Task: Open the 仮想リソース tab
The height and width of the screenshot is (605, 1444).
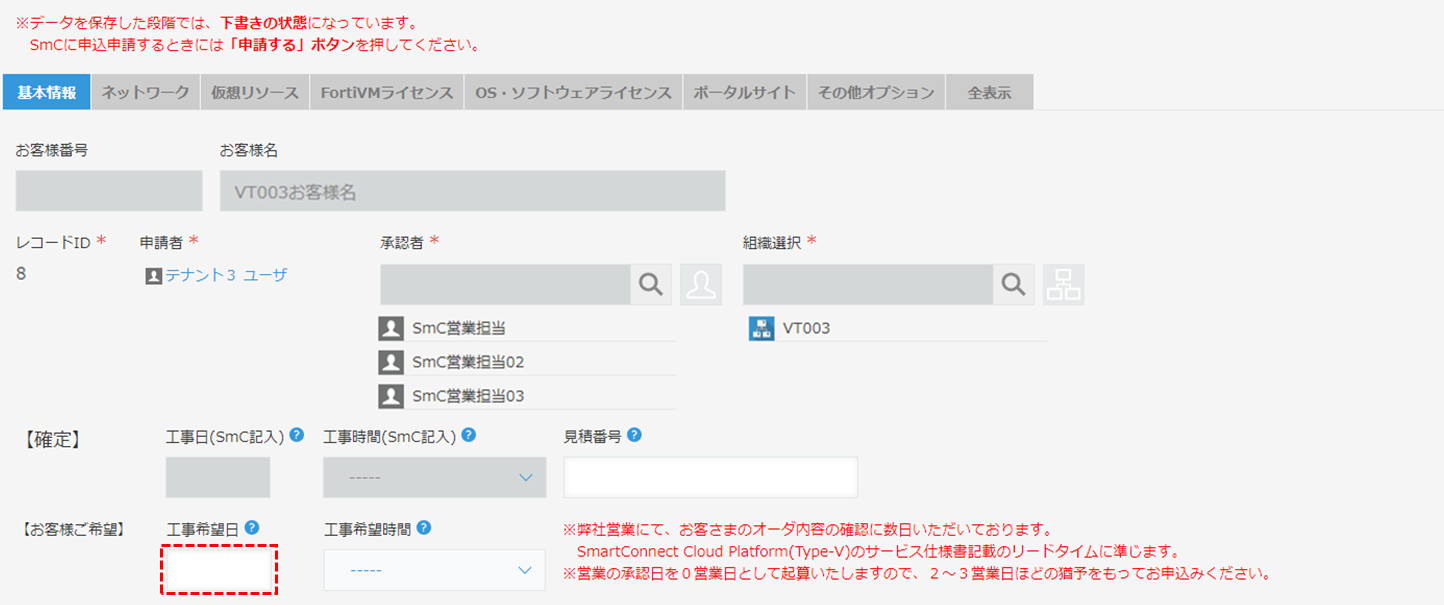Action: pyautogui.click(x=255, y=92)
